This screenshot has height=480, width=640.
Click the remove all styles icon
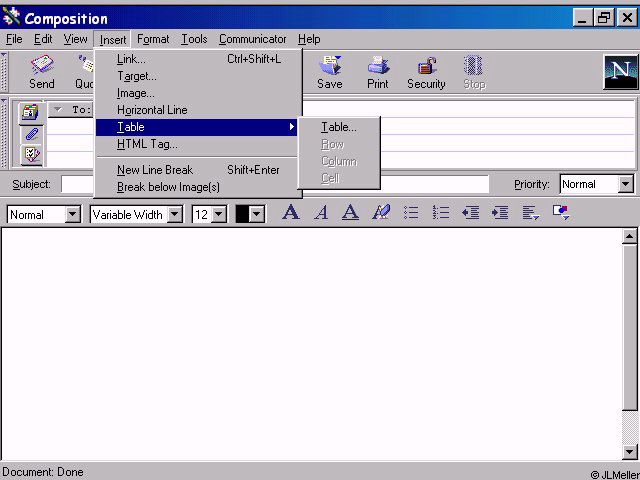point(381,212)
